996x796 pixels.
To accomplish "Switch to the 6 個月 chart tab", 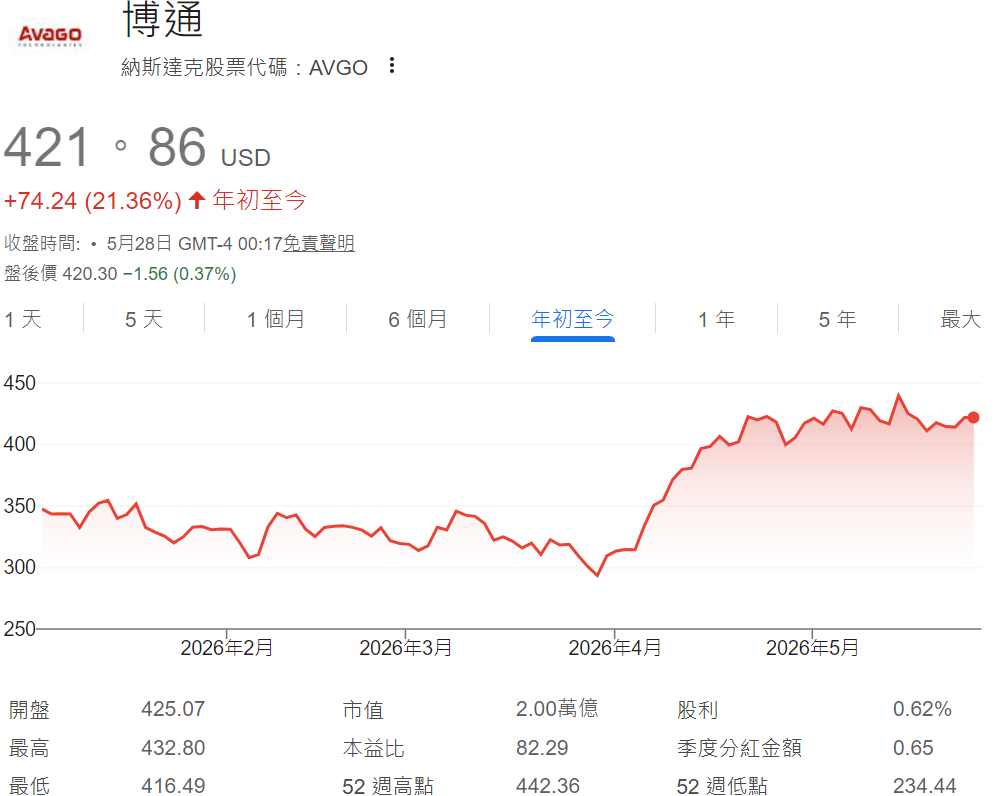I will pos(418,319).
